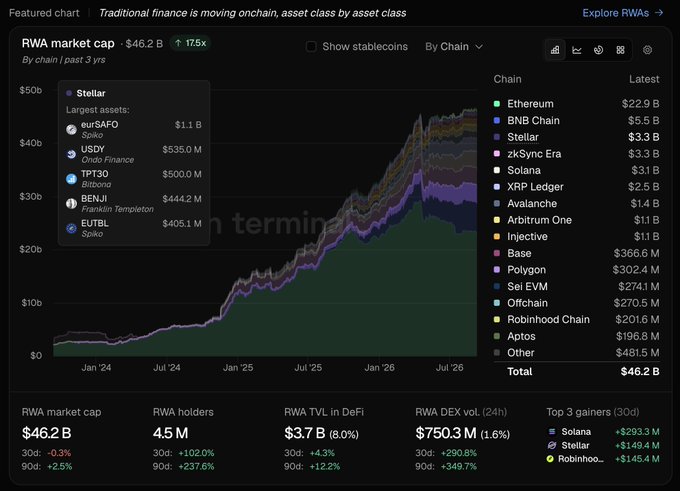Toggle BNB Chain legend color swatch
Image resolution: width=680 pixels, height=491 pixels.
[x=497, y=120]
